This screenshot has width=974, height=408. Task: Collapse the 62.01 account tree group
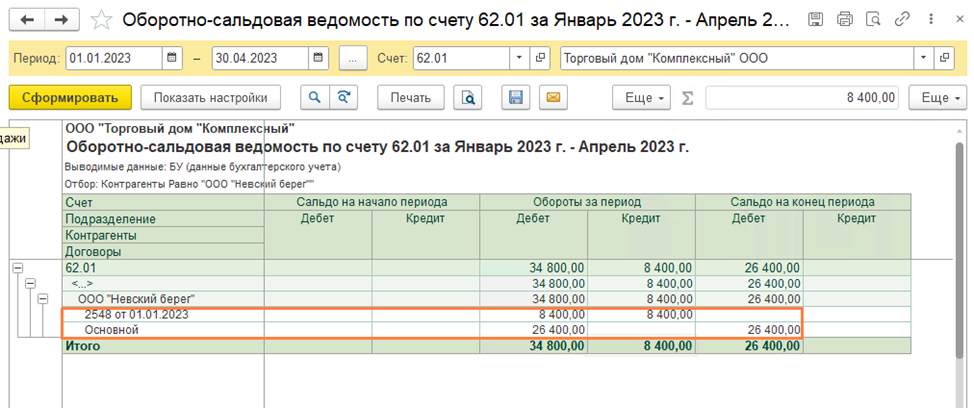(x=17, y=268)
